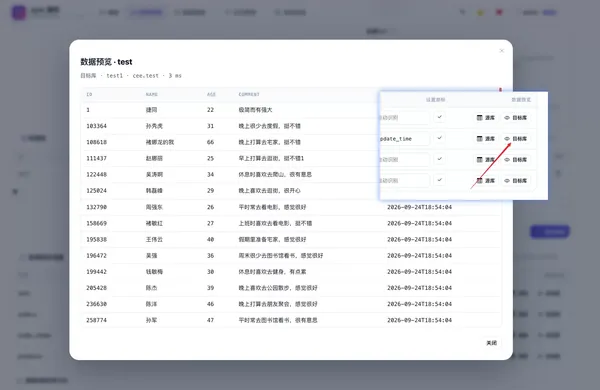Select the cell with ID 108618

[96, 142]
